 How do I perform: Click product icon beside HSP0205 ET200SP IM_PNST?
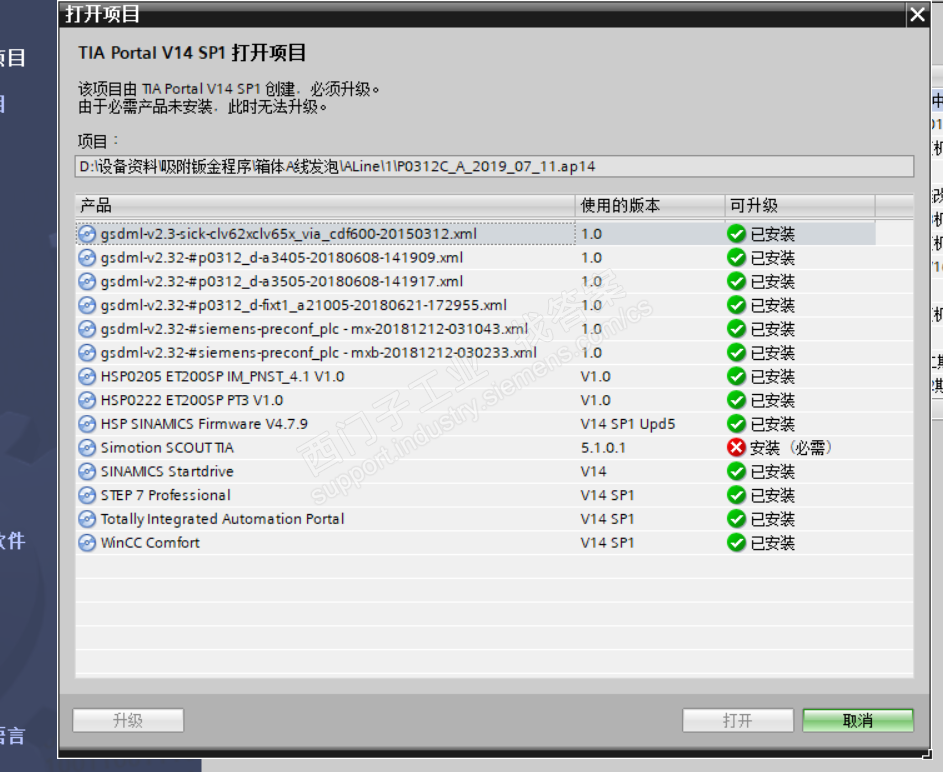pyautogui.click(x=87, y=376)
